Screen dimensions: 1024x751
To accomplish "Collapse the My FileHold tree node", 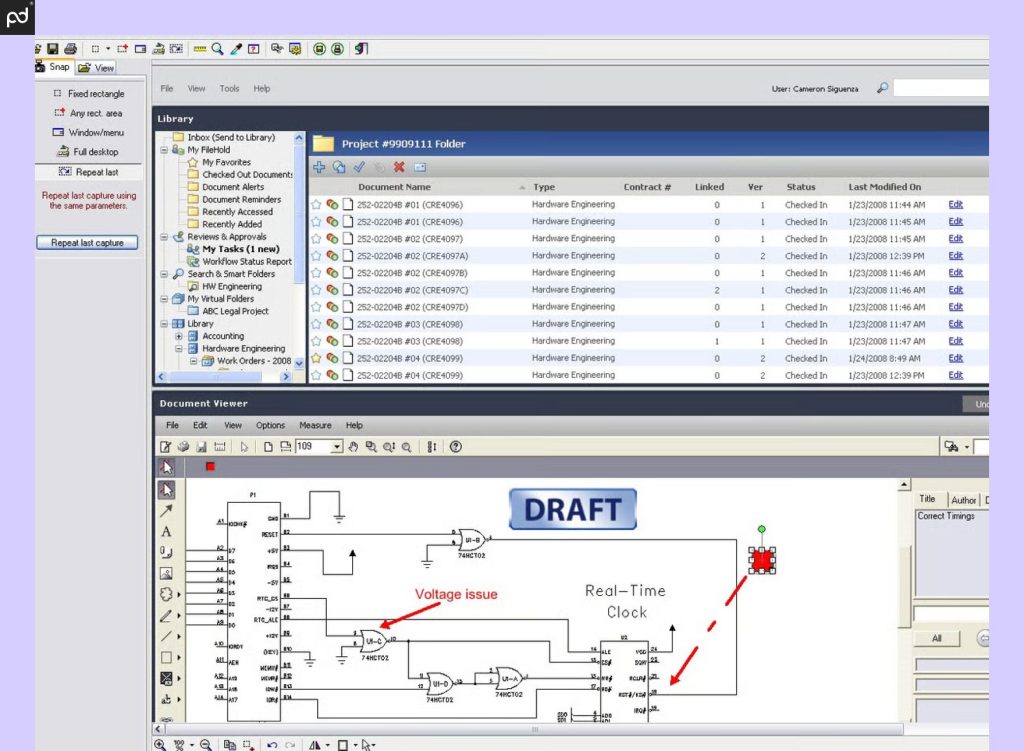I will click(164, 150).
